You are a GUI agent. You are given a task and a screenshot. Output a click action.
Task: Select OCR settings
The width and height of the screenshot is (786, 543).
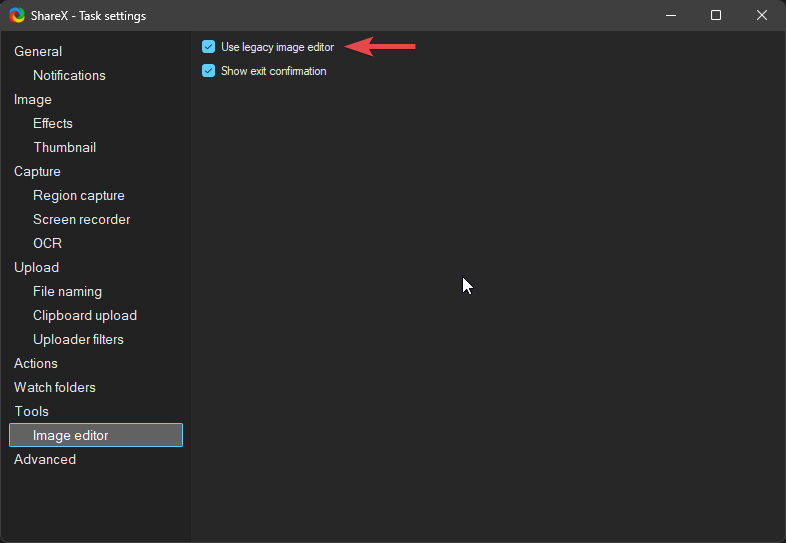coord(48,244)
